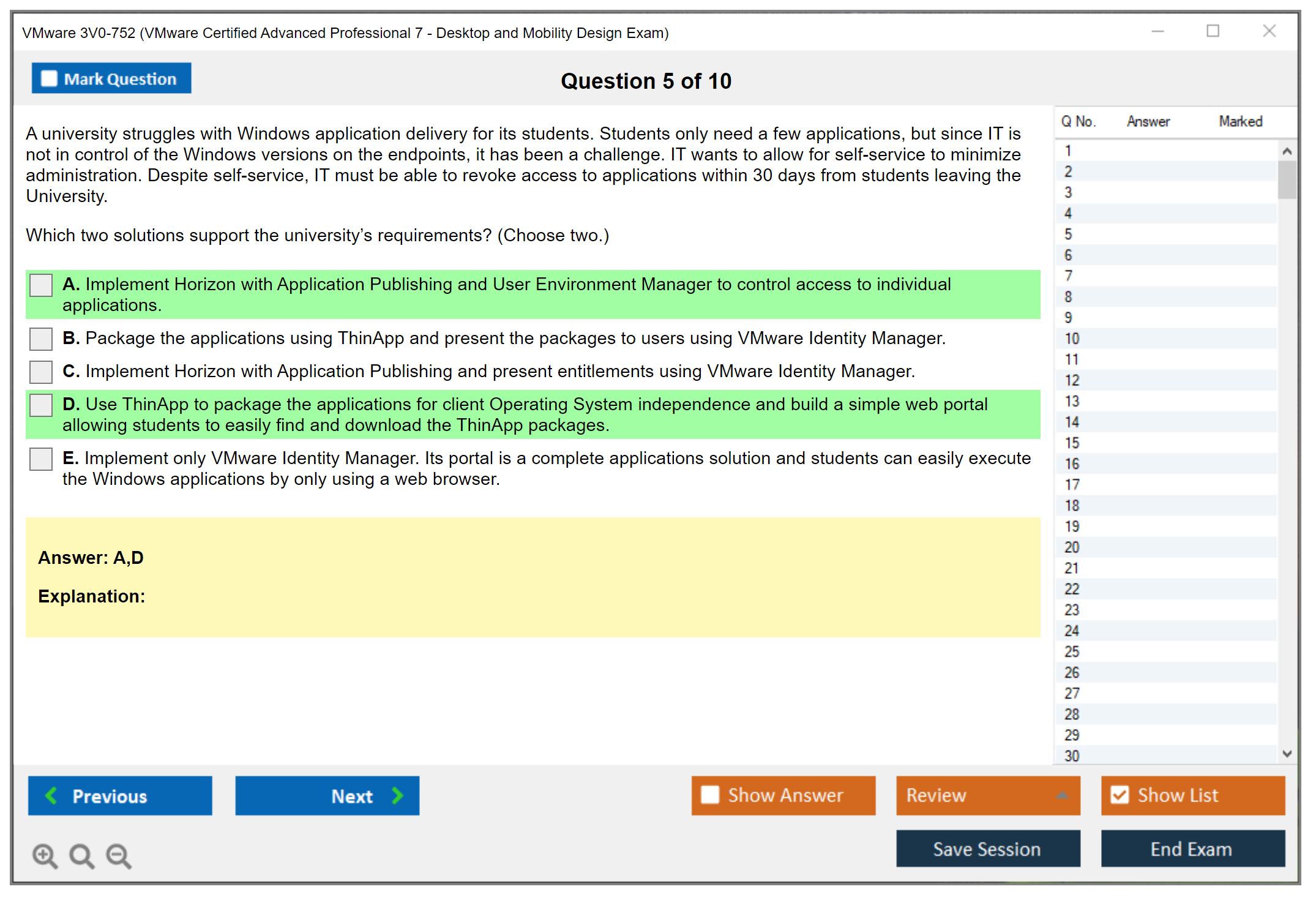Expand the Review dropdown arrow
The height and width of the screenshot is (900, 1316).
(x=1063, y=795)
